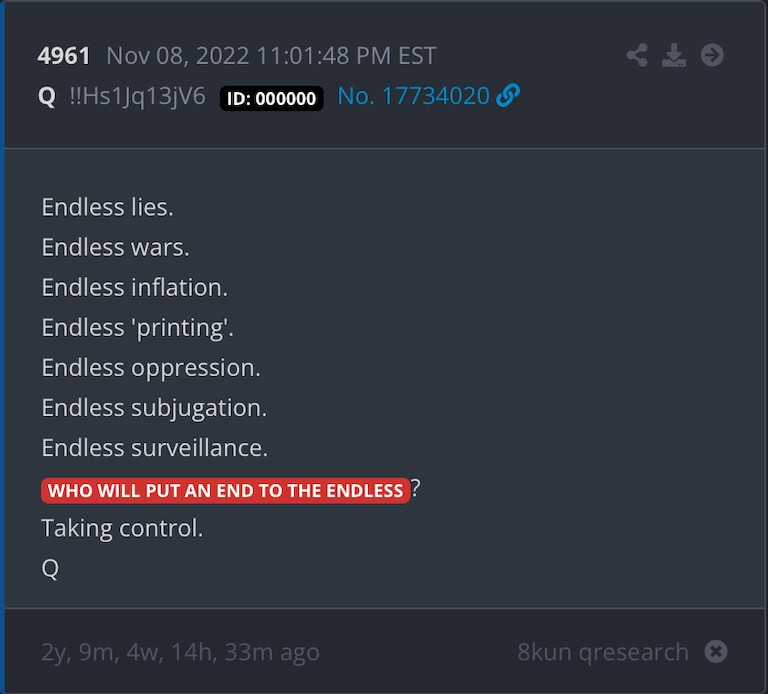
Task: Download the post using the download icon
Action: [674, 55]
